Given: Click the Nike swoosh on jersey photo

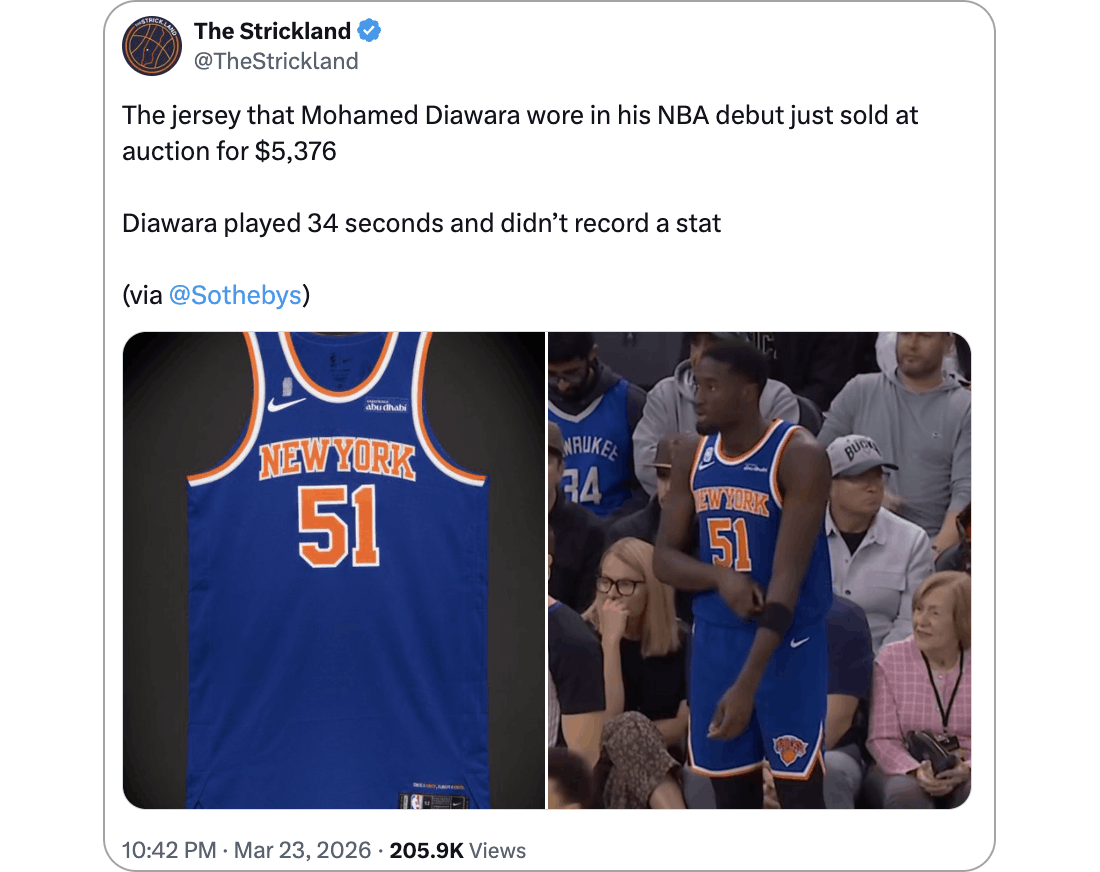Looking at the screenshot, I should (286, 404).
